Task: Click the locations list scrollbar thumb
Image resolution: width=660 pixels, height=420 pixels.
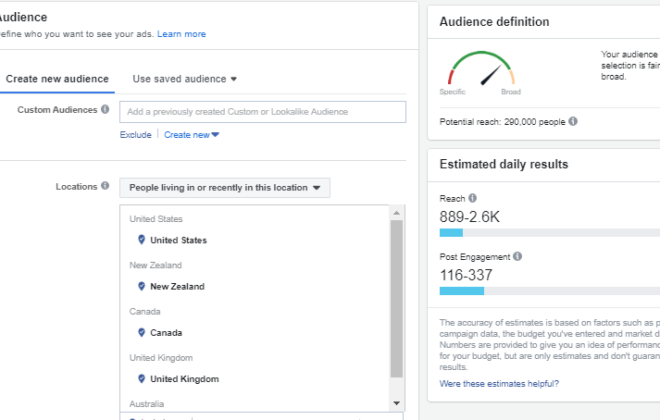Action: pyautogui.click(x=397, y=299)
